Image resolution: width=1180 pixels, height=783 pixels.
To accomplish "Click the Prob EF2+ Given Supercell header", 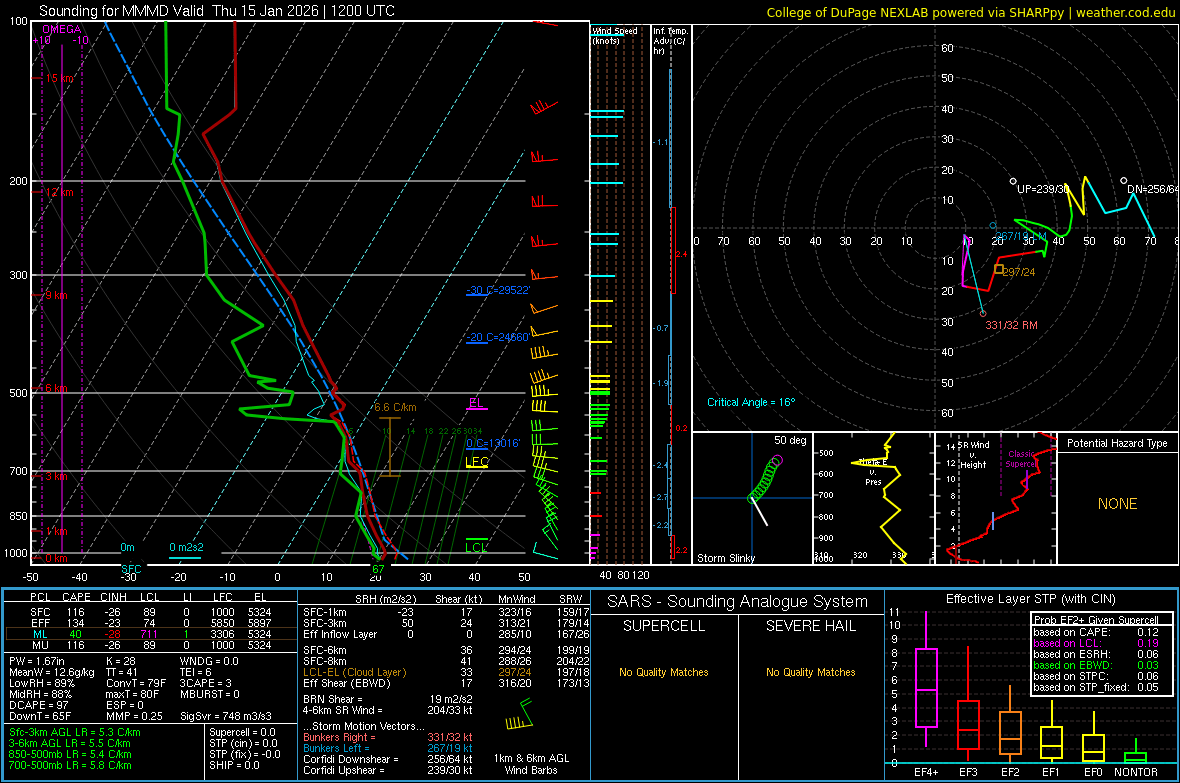I will [x=1096, y=620].
